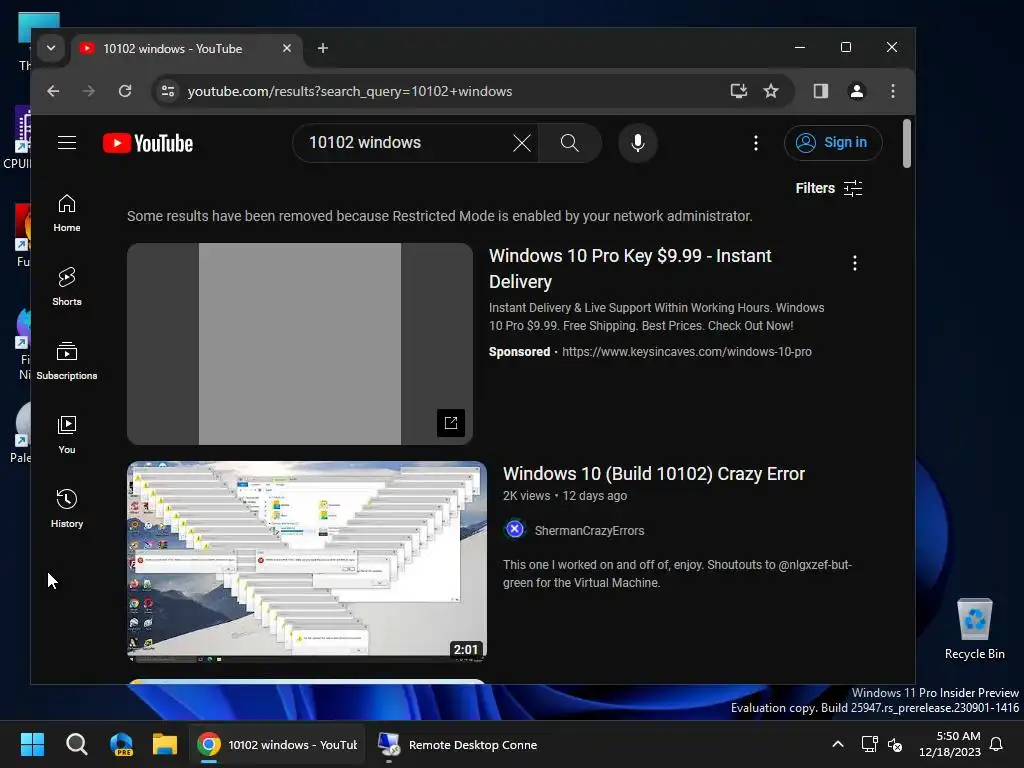Open Windows 10 (Build 10102) Crazy Error title

653,473
